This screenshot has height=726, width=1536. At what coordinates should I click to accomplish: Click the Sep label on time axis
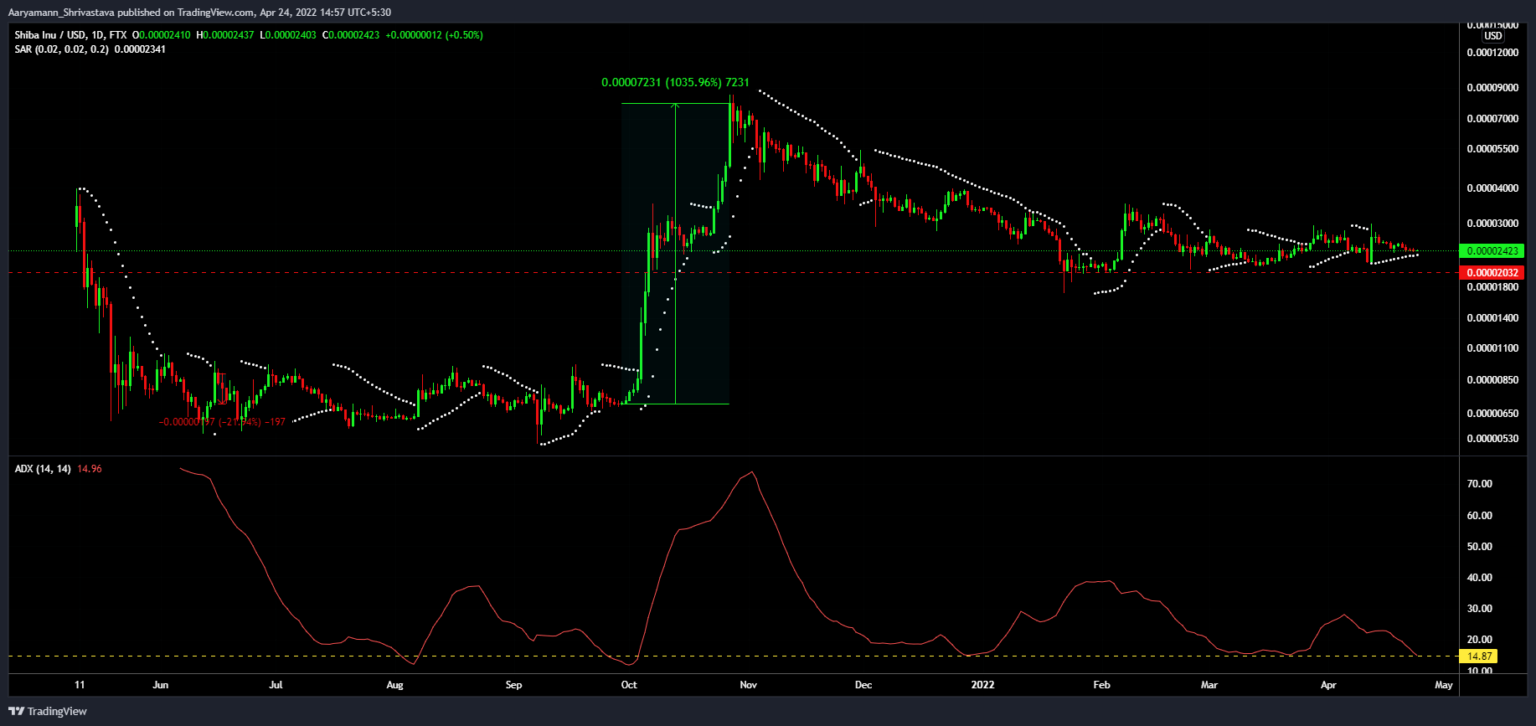click(514, 686)
